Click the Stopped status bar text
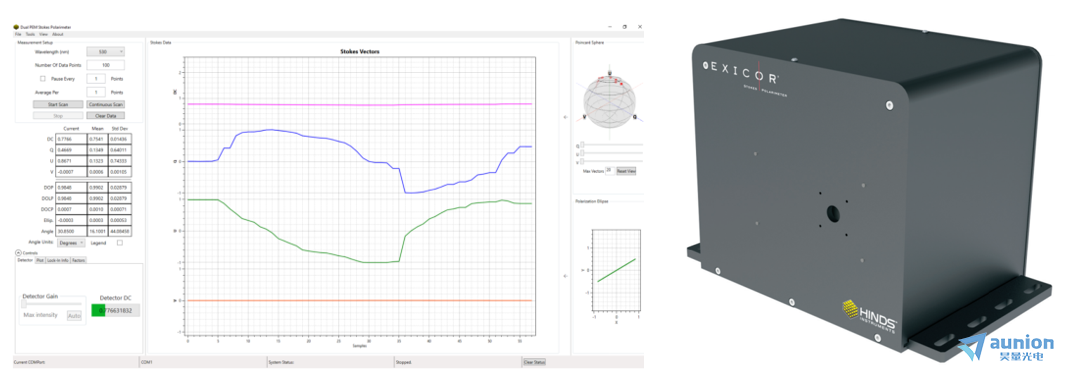Screen dimensions: 1066x372 (x=405, y=362)
